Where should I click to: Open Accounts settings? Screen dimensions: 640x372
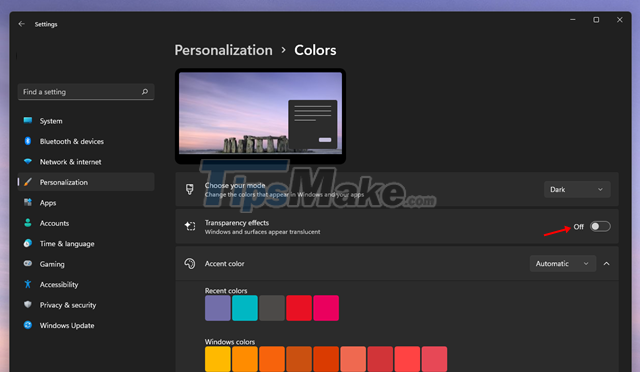(86, 223)
